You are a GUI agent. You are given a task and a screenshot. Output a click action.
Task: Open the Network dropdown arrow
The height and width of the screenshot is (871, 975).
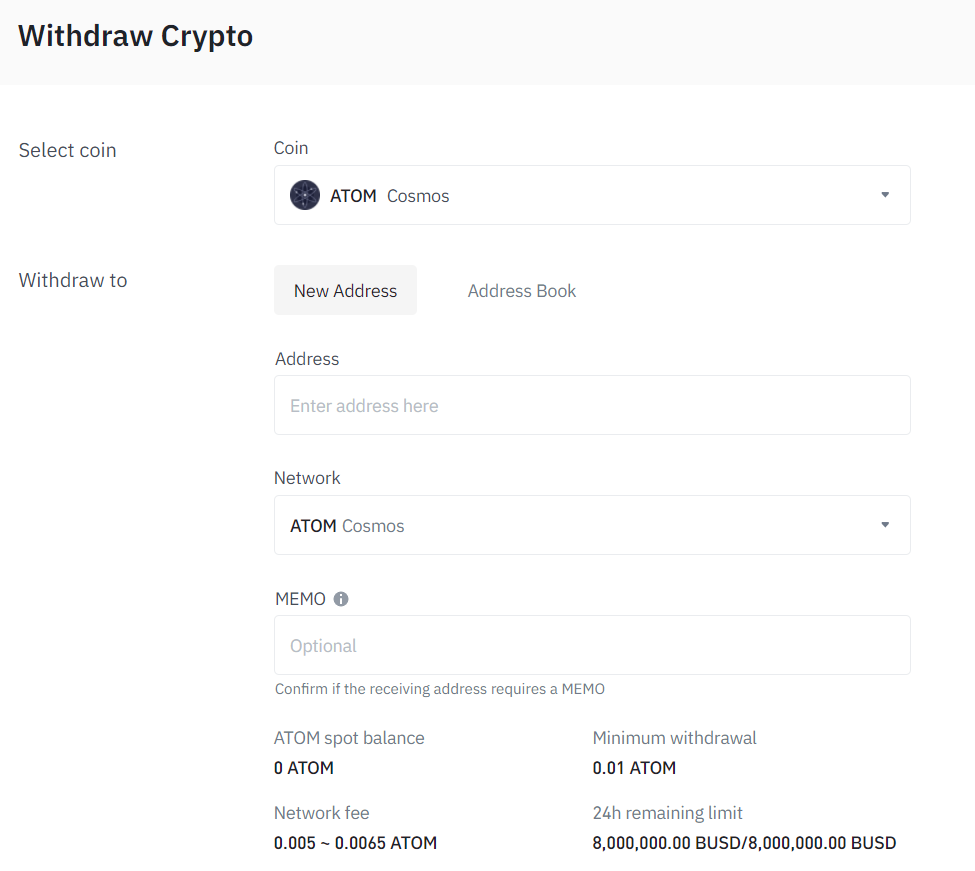point(885,525)
